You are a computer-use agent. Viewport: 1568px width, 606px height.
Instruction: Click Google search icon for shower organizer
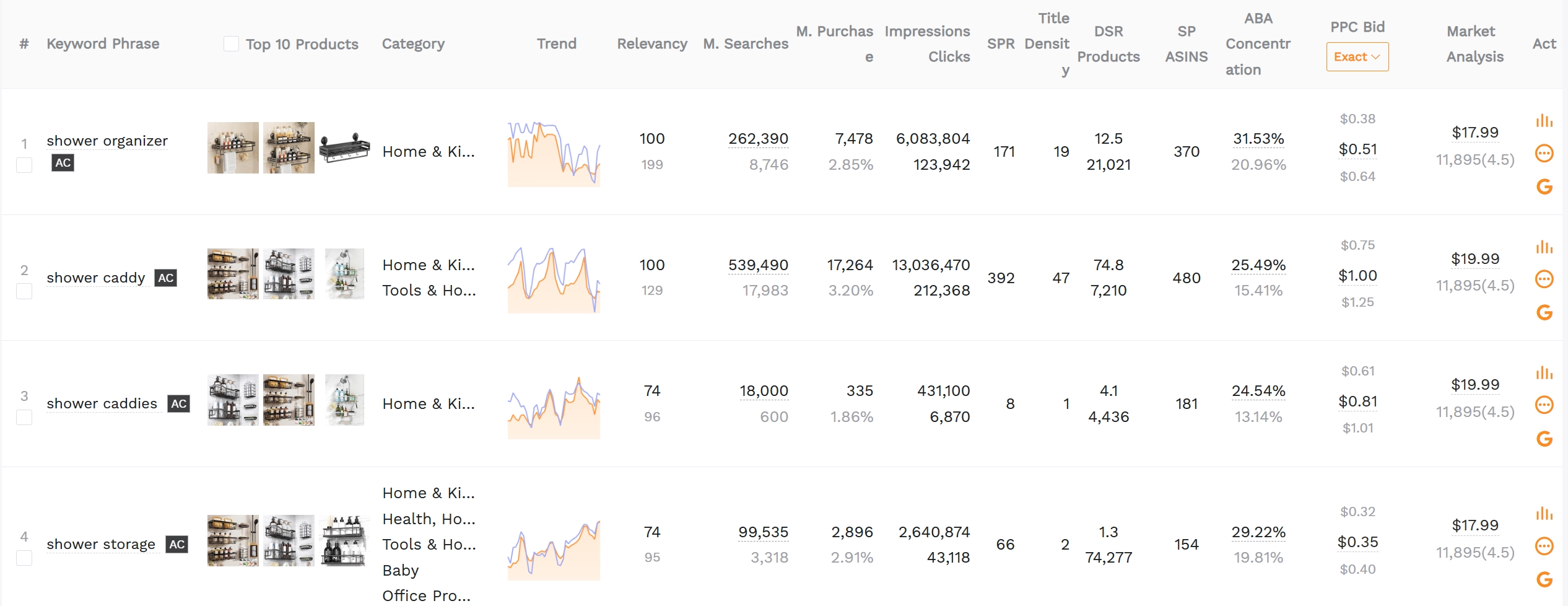coord(1544,187)
